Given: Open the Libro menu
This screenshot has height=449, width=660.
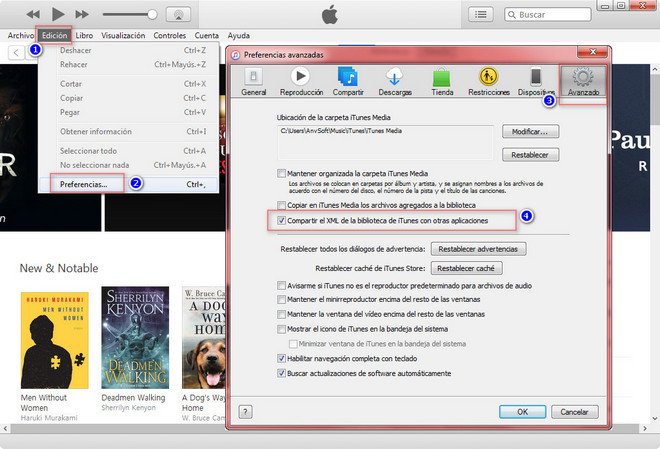Looking at the screenshot, I should click(x=84, y=35).
